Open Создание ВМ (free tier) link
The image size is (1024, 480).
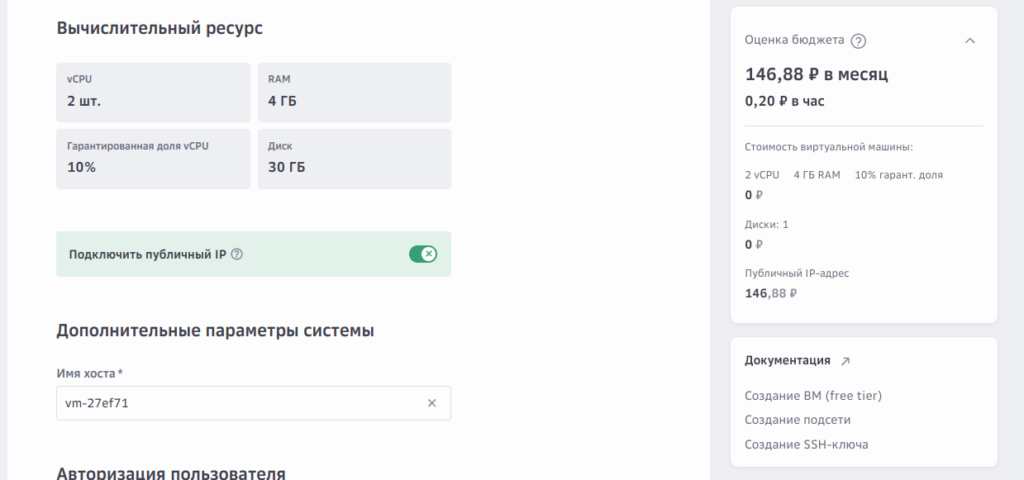tap(813, 395)
